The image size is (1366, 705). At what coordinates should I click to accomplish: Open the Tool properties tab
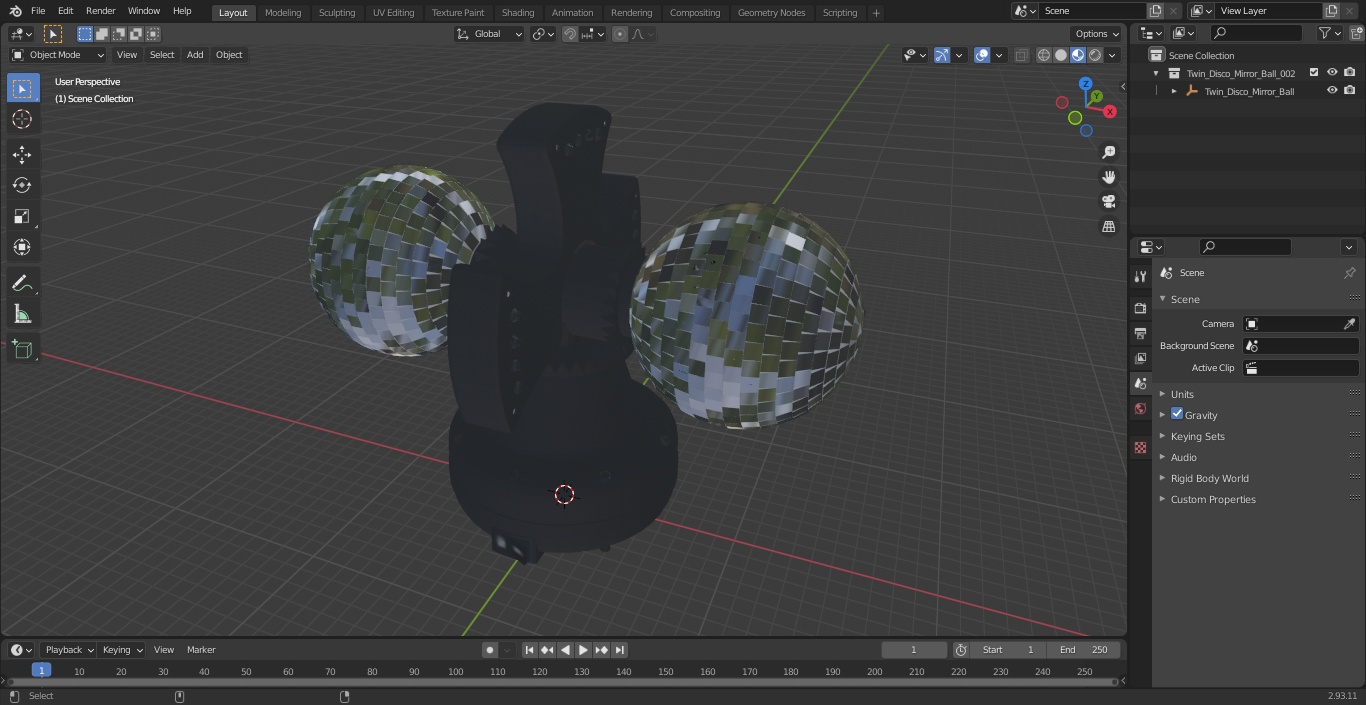click(1140, 276)
